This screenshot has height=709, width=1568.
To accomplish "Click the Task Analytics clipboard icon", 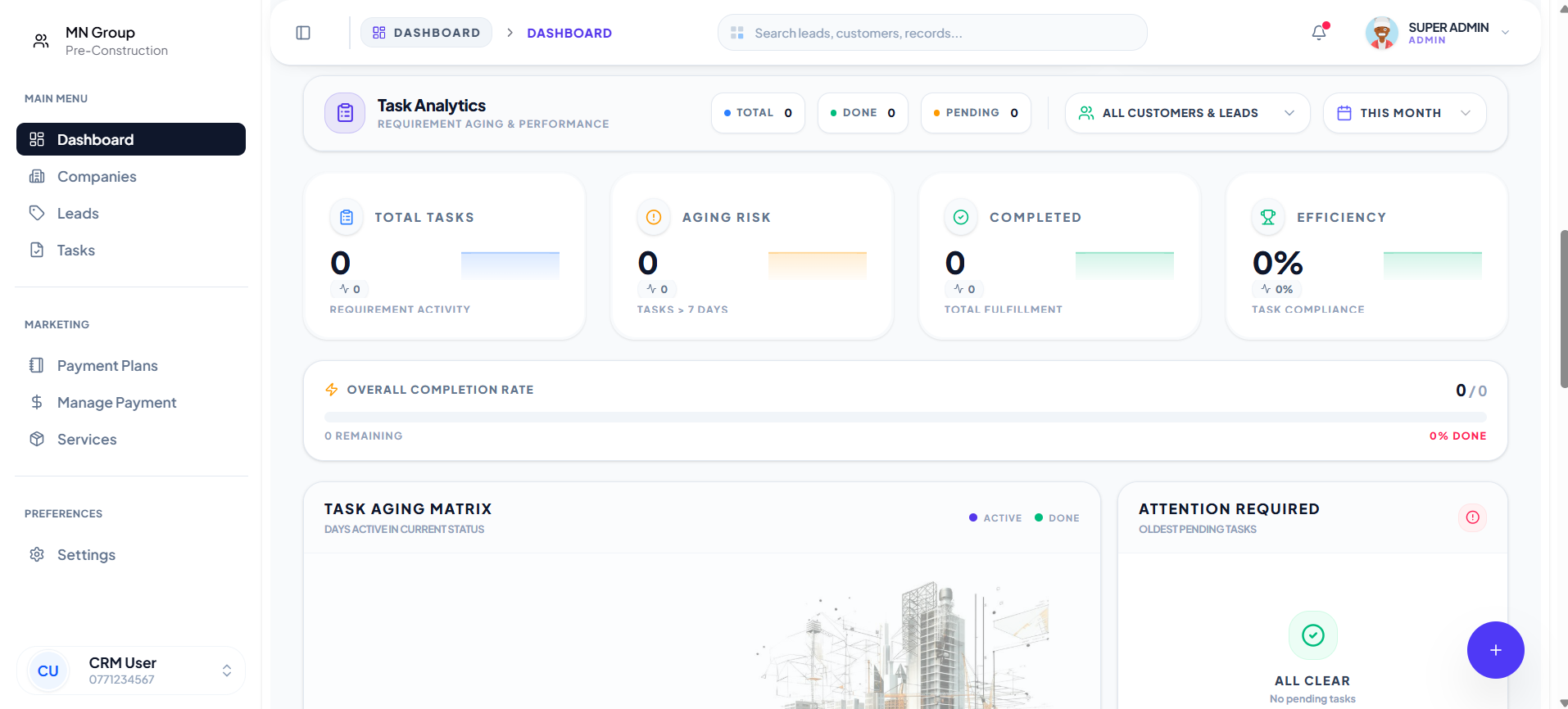I will [345, 113].
